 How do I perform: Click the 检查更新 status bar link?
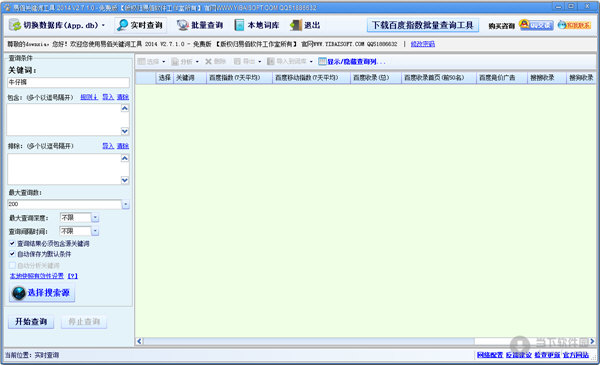coord(547,355)
